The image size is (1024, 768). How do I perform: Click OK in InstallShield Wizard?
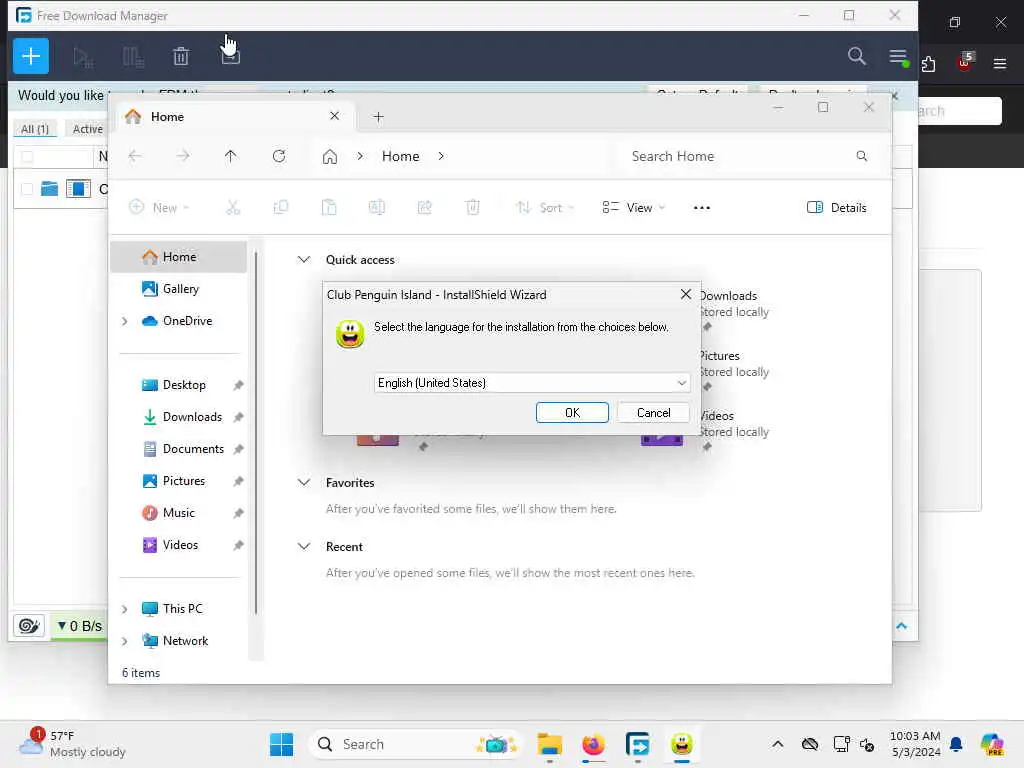tap(572, 413)
